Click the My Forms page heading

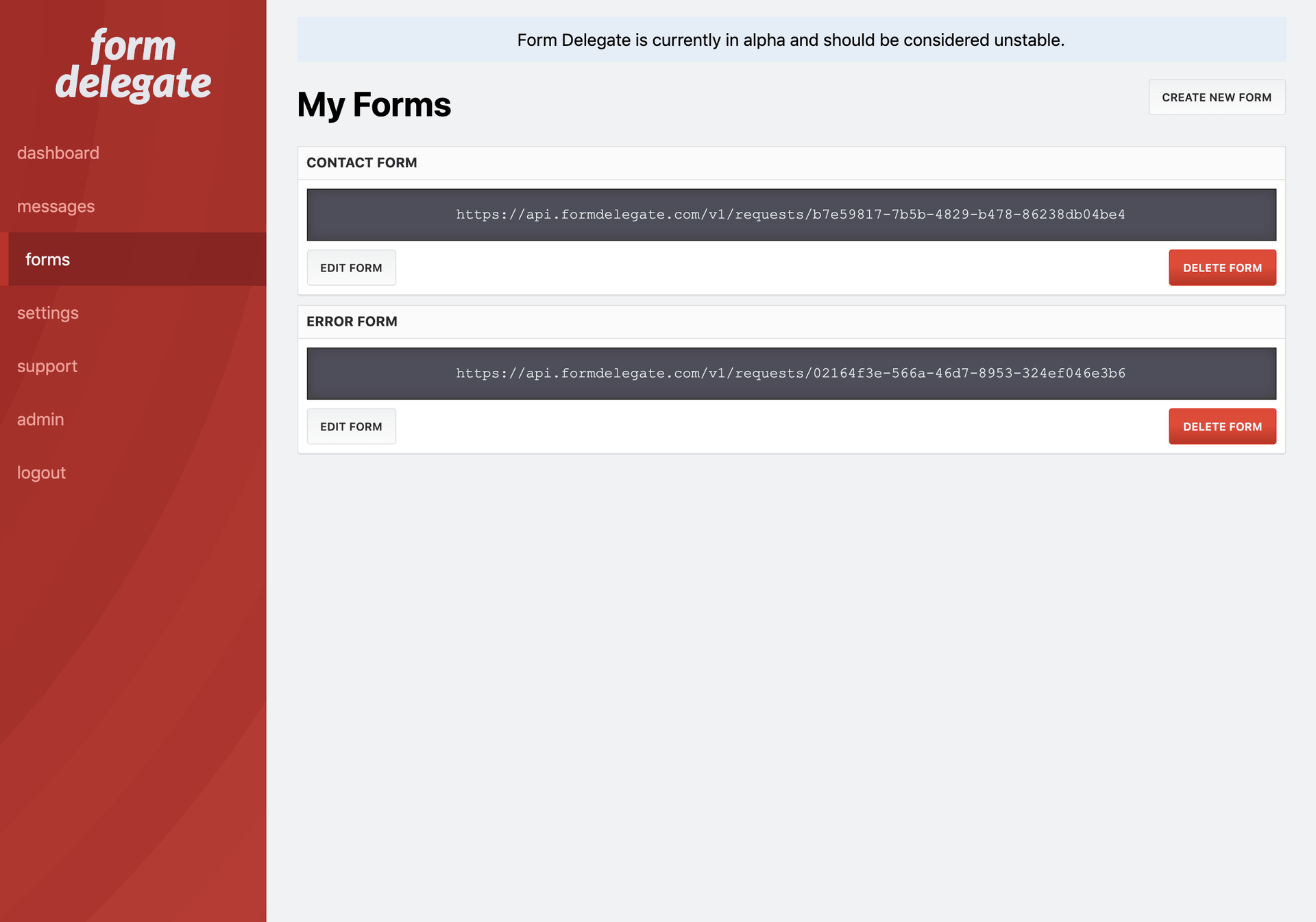click(374, 104)
